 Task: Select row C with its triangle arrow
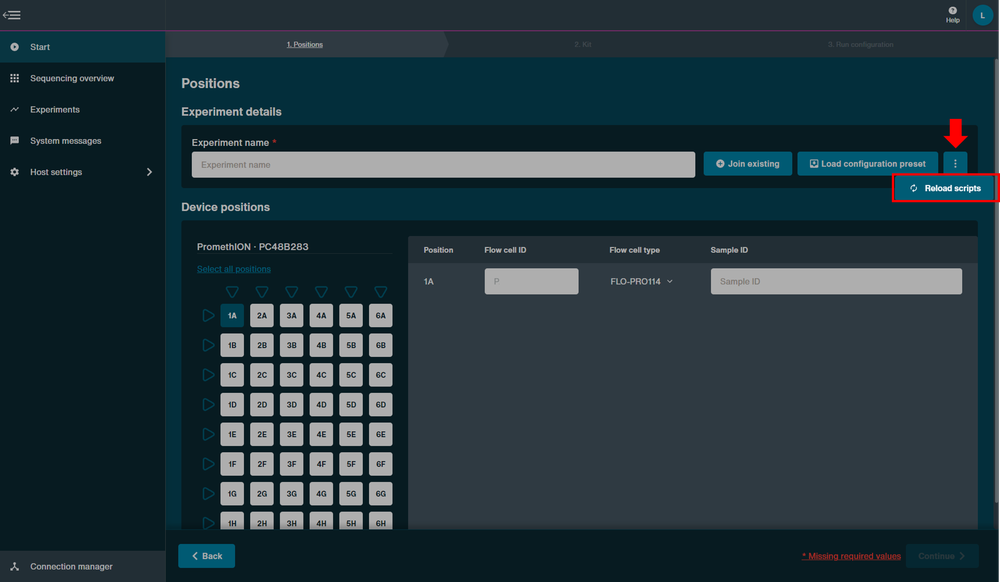[208, 375]
